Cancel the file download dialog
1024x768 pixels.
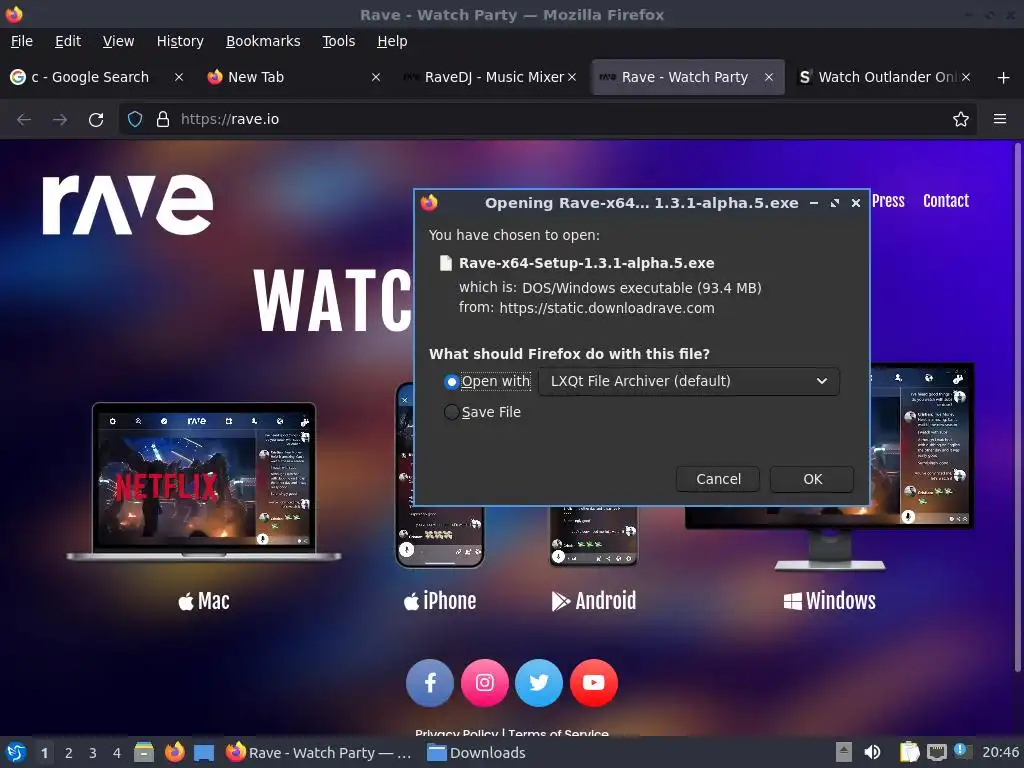(718, 479)
